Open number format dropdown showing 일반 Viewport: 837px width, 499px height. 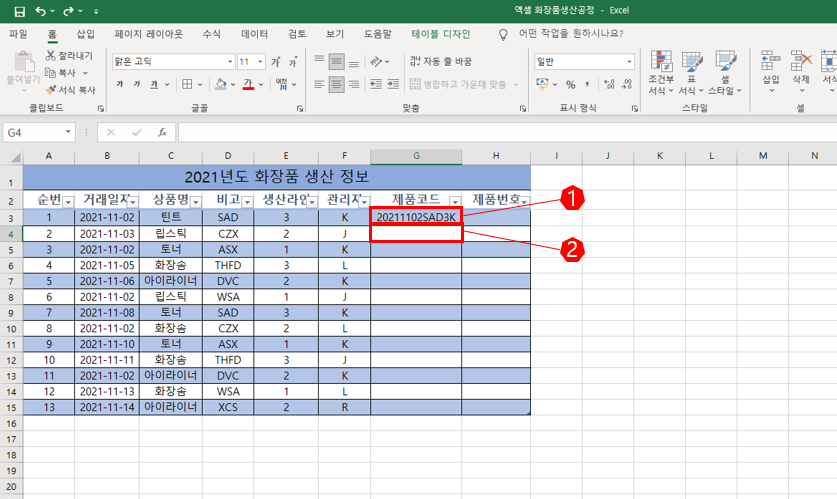coord(629,62)
